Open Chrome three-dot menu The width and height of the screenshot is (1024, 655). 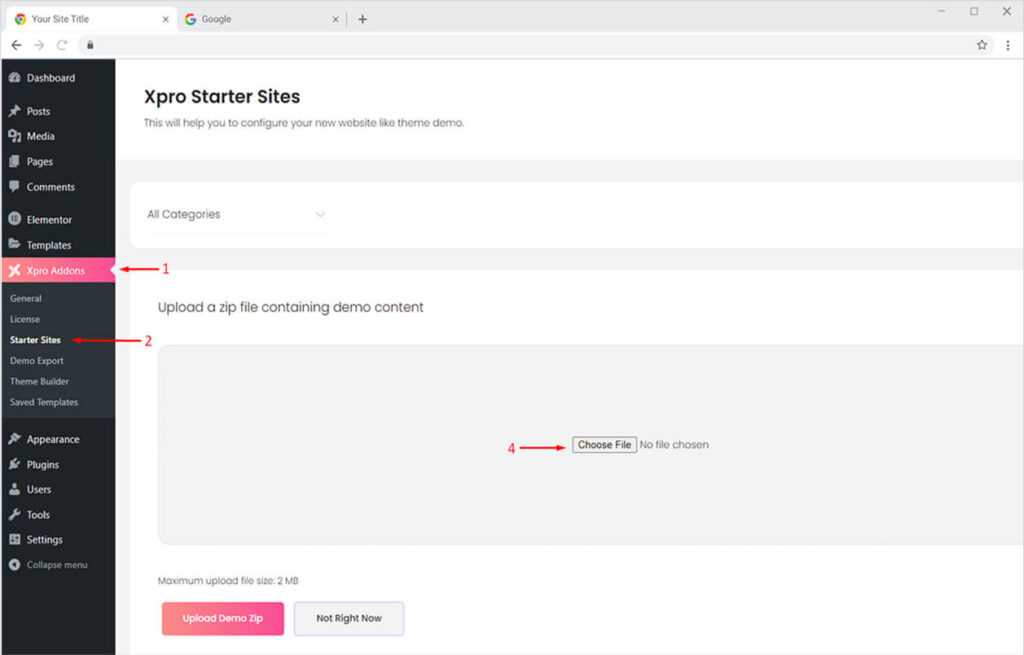[1007, 45]
